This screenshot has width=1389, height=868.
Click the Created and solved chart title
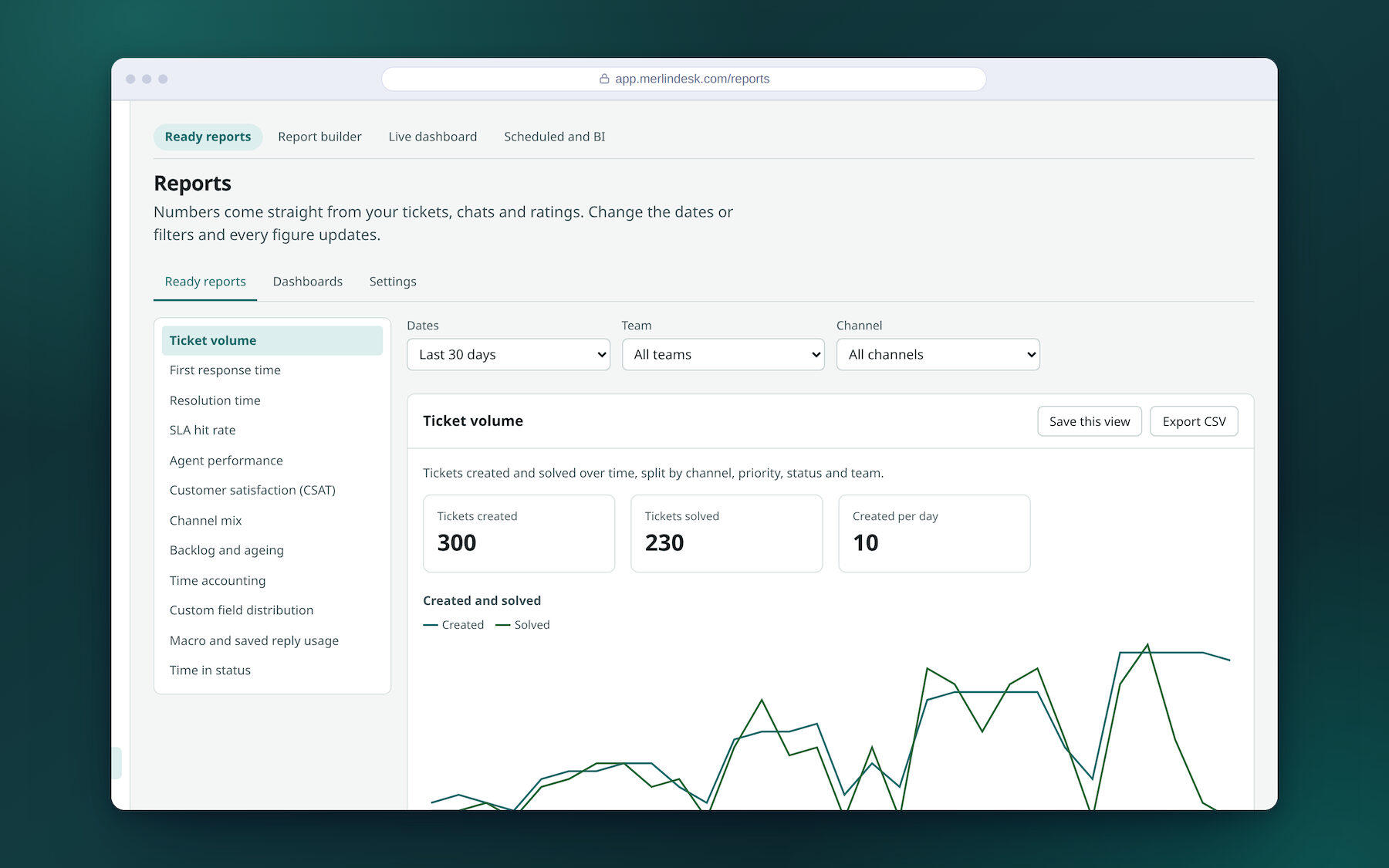coord(482,600)
